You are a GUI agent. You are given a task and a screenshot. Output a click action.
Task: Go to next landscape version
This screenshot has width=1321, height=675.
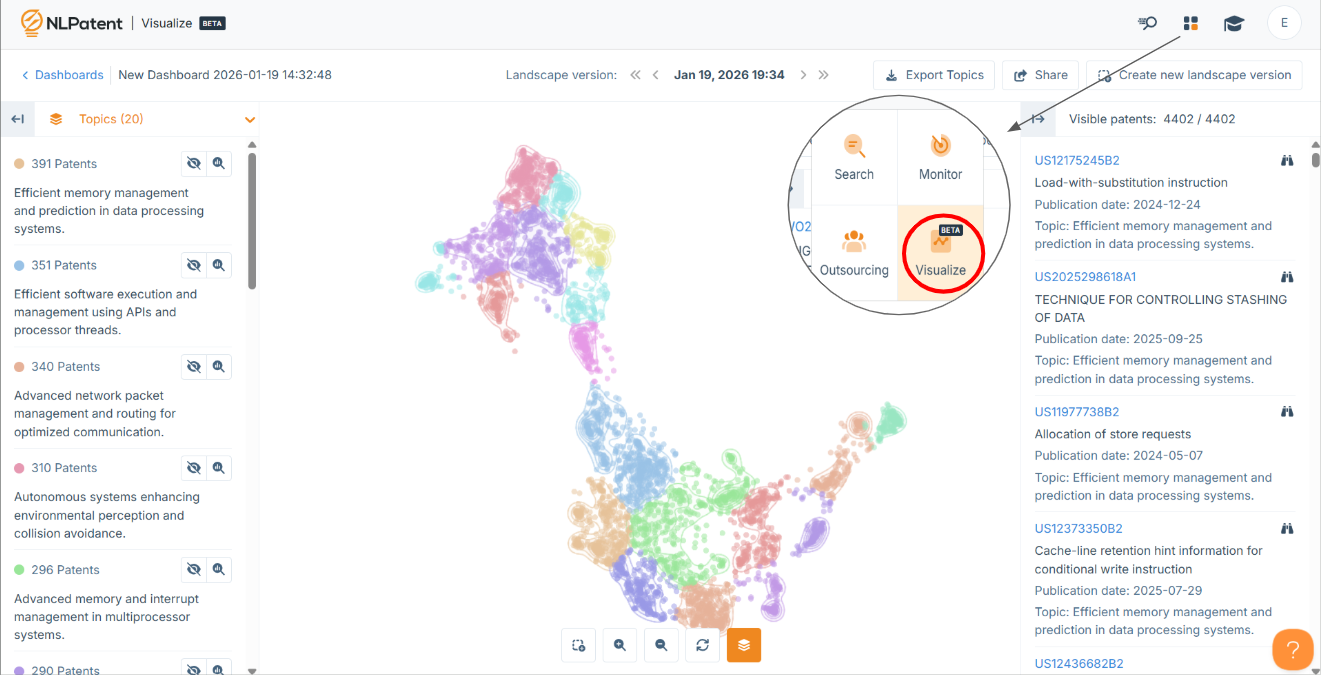coord(802,75)
